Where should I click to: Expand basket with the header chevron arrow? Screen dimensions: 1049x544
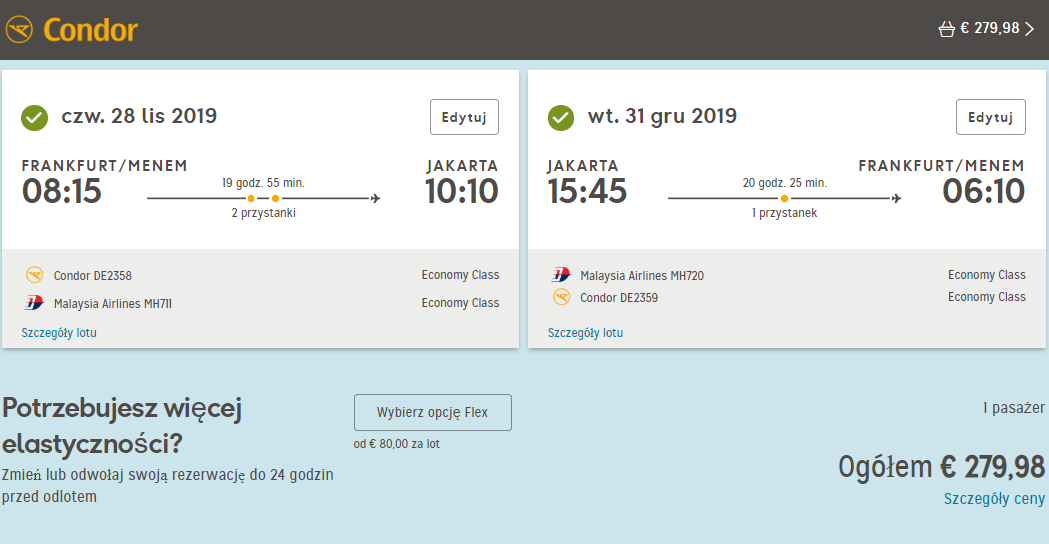tap(1030, 29)
